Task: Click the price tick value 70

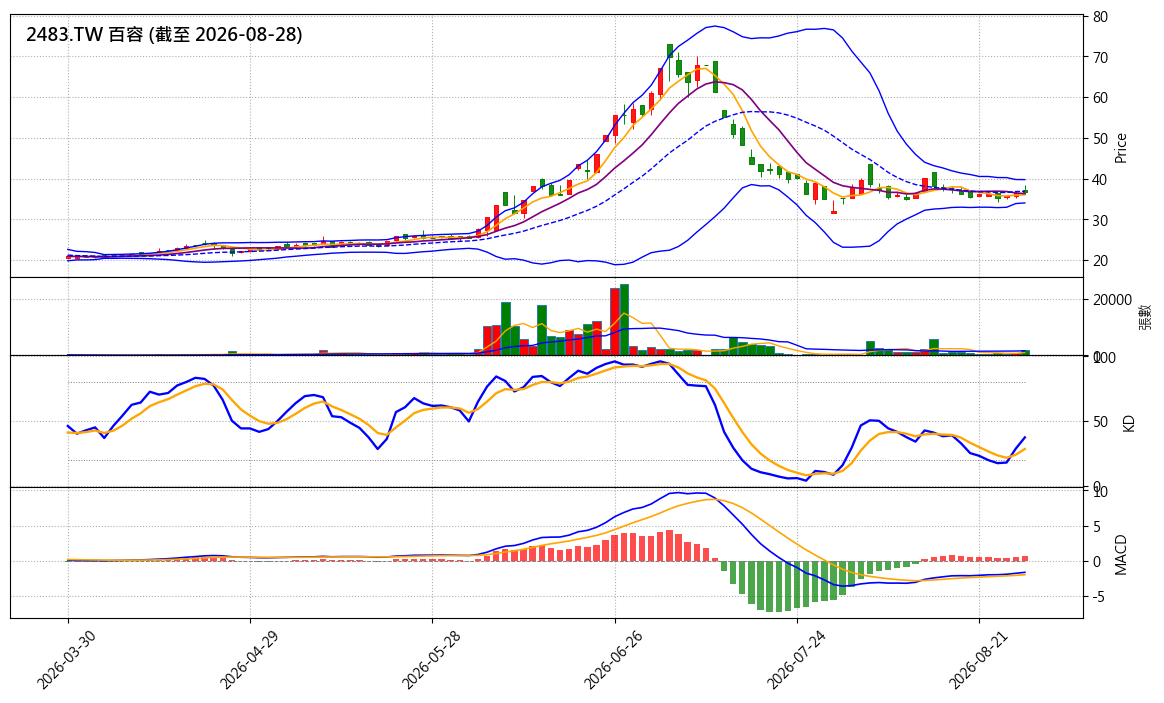Action: 1100,58
